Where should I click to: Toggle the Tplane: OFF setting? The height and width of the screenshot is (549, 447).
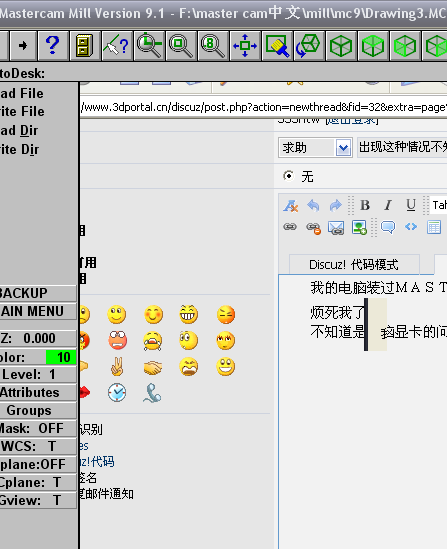point(37,464)
